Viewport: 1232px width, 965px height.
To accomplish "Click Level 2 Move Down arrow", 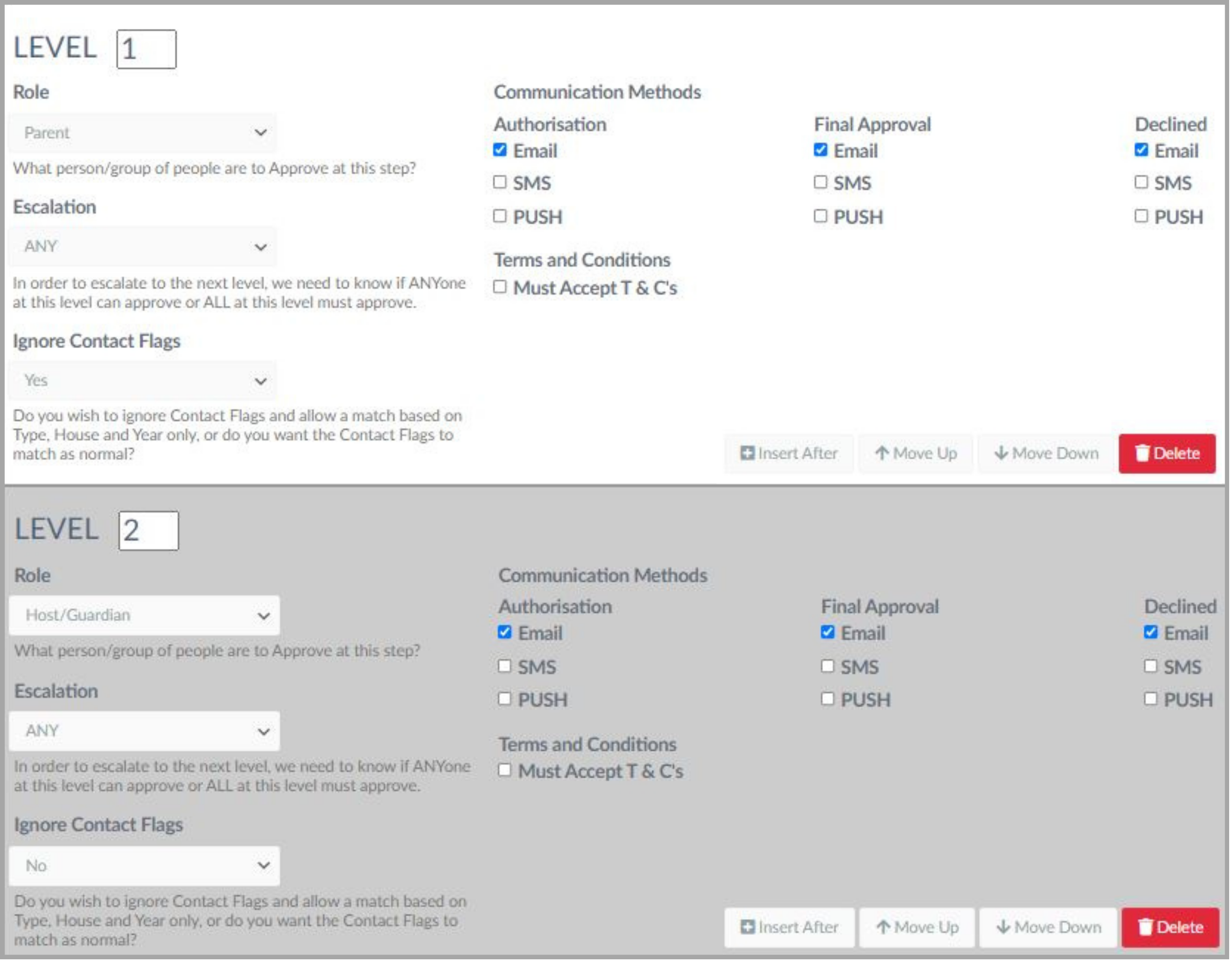I will click(x=1003, y=927).
